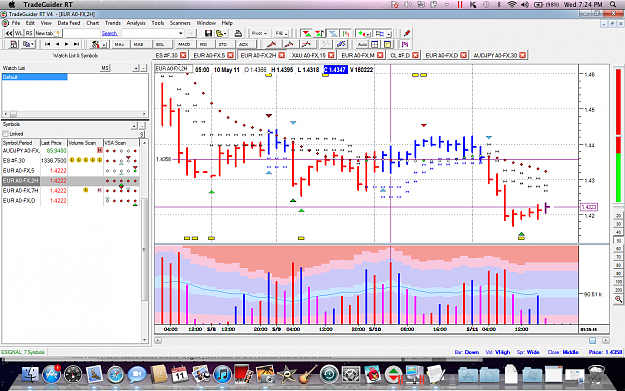Click the yellow grid window icon
This screenshot has width=625, height=391.
coord(387,44)
